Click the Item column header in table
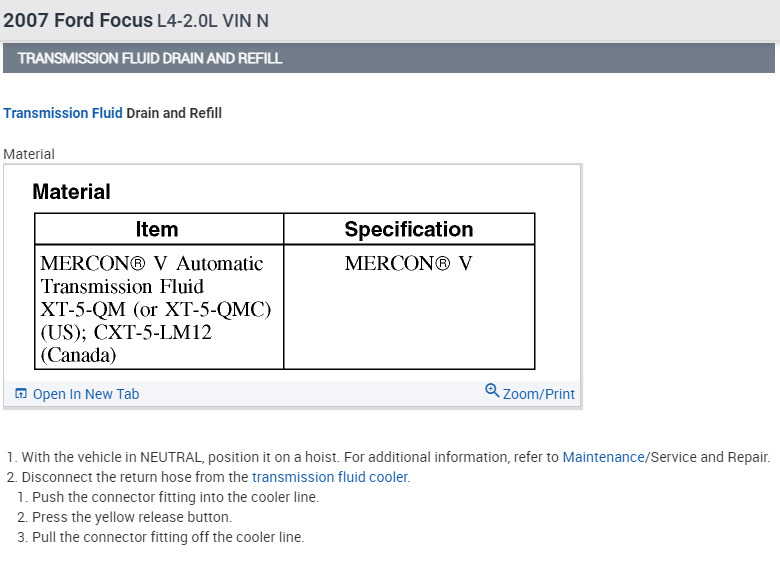Viewport: 780px width, 576px height. [x=157, y=229]
